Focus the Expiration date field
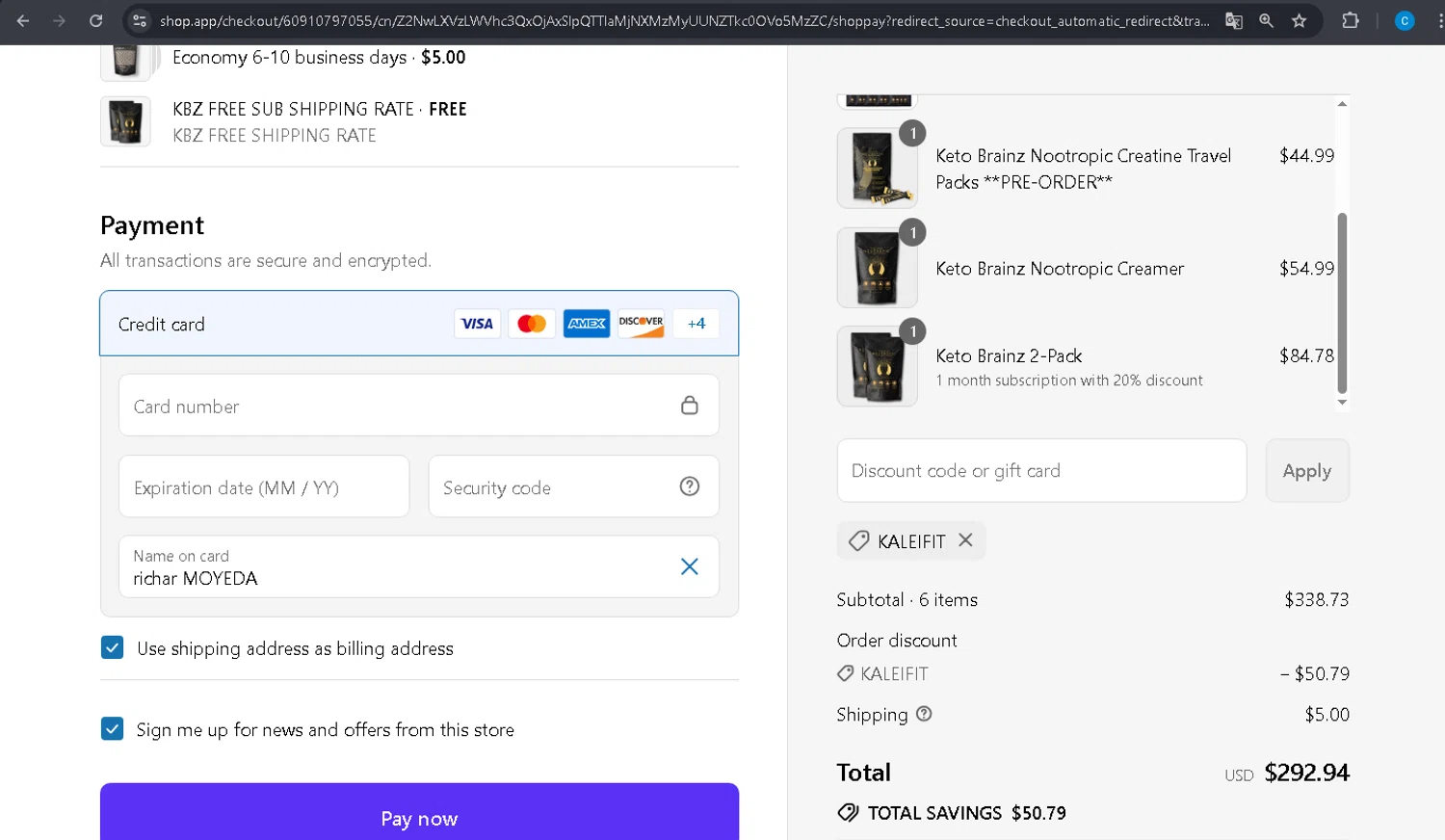Screen dimensions: 1445x840 pyautogui.click(x=264, y=486)
